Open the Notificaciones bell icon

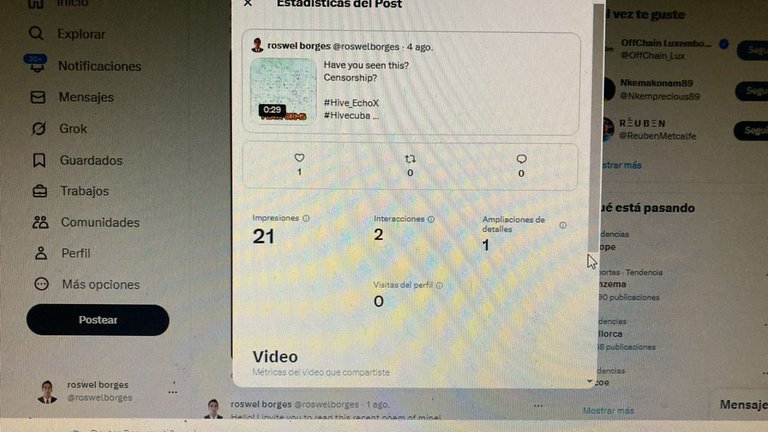click(x=35, y=65)
